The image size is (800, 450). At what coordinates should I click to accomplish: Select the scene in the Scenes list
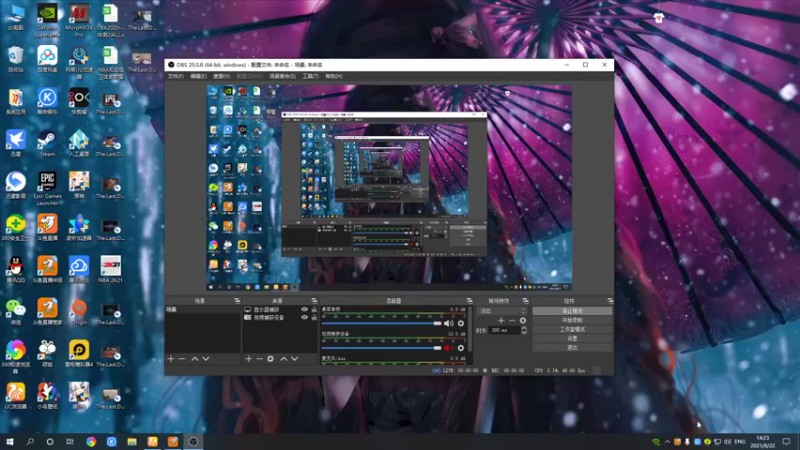click(203, 309)
